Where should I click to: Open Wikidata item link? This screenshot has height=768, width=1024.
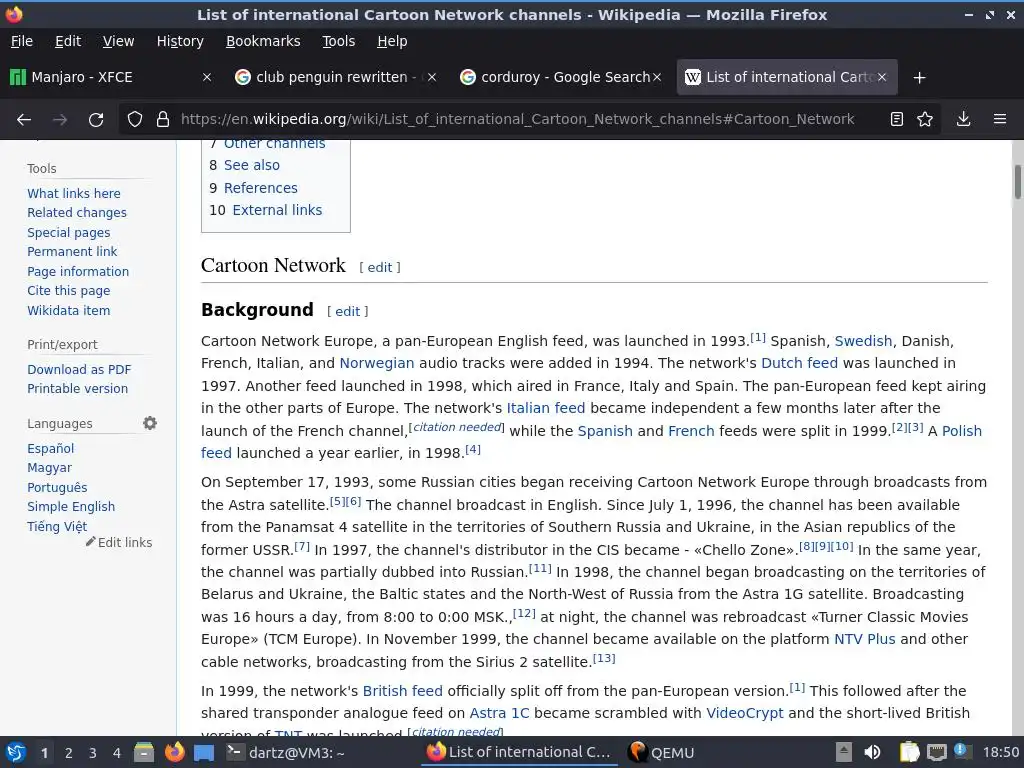point(69,310)
